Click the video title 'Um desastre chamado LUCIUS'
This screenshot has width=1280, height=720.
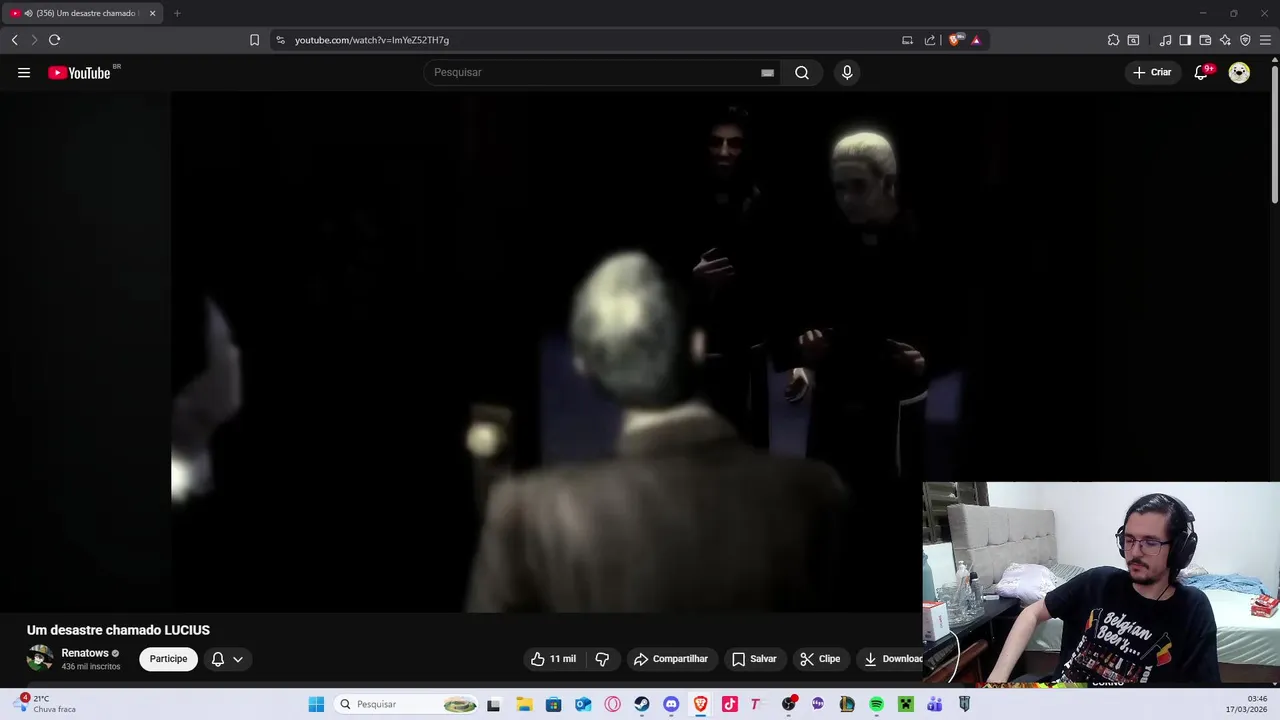point(118,630)
